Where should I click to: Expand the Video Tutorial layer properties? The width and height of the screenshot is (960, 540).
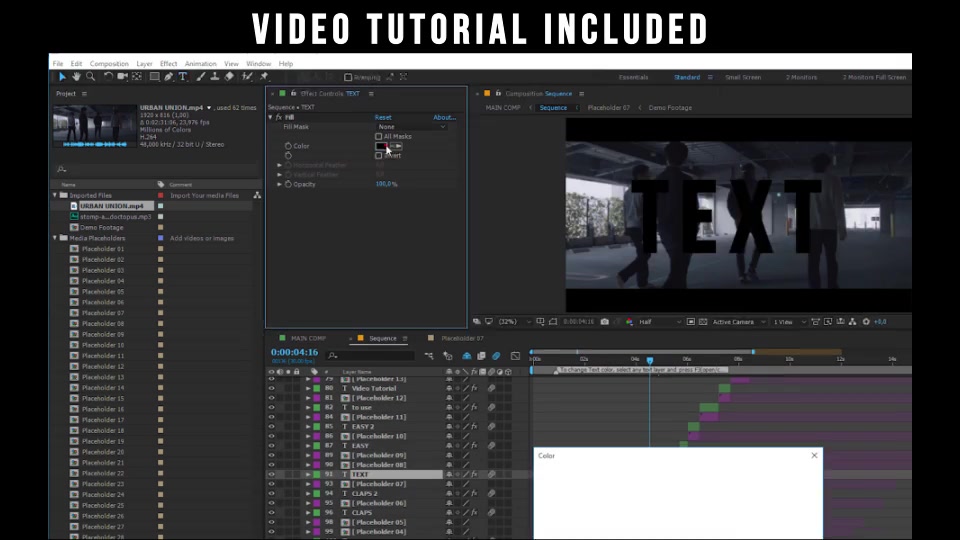(x=308, y=388)
